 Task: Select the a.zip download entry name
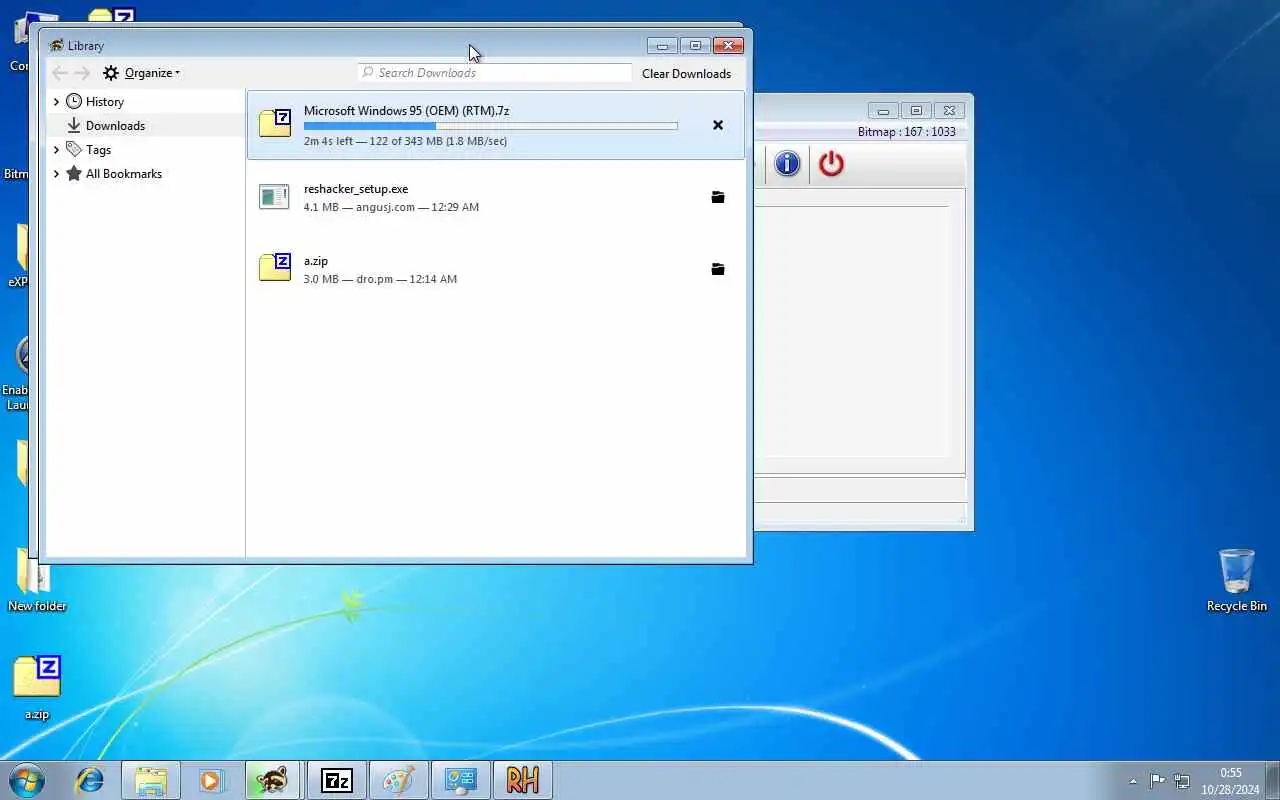click(x=316, y=261)
